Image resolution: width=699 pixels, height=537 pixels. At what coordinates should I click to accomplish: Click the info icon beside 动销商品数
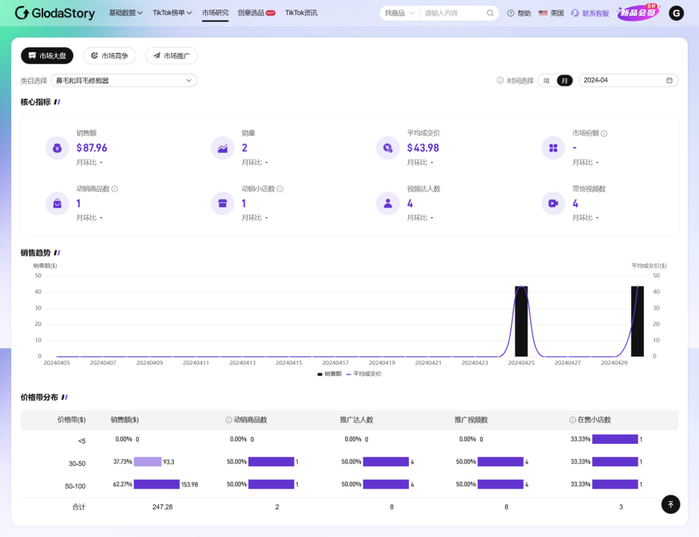pos(115,188)
